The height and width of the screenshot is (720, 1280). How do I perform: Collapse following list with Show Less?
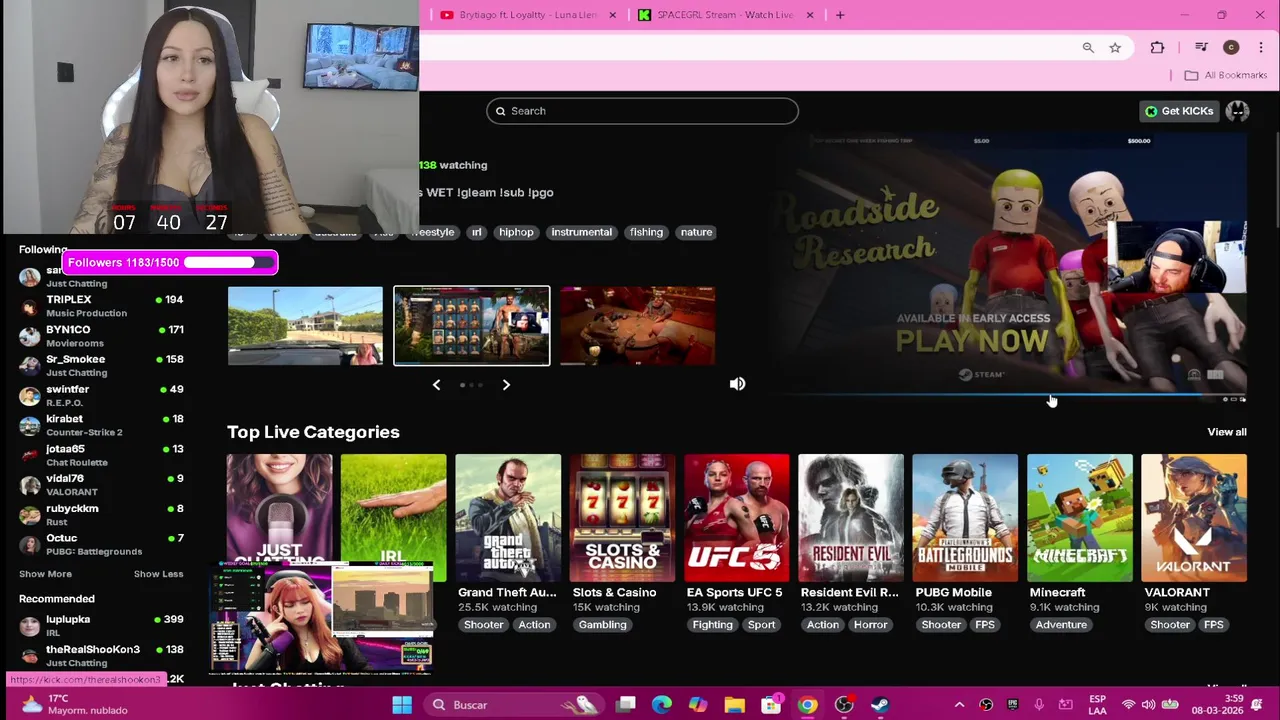[x=158, y=574]
